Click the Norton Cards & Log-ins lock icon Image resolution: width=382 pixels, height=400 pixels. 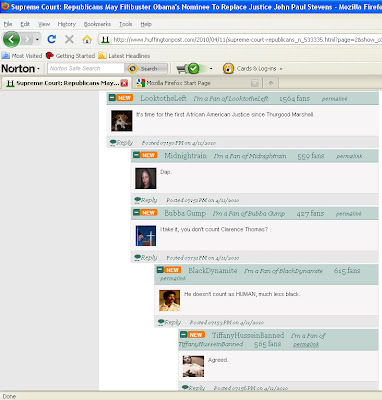tap(228, 69)
